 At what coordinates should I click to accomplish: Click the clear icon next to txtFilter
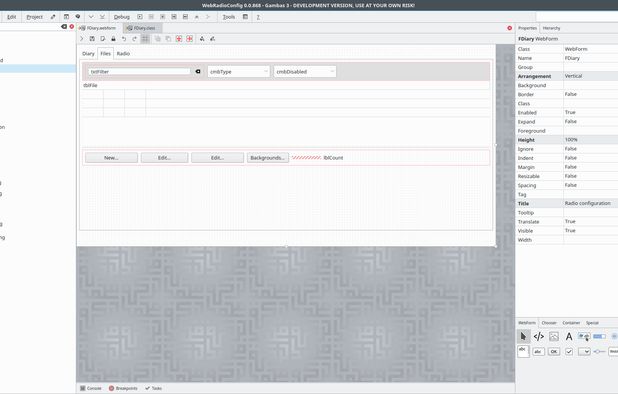pos(198,71)
